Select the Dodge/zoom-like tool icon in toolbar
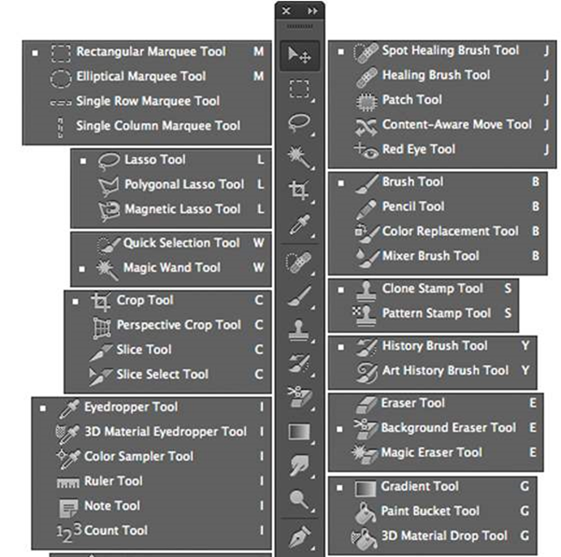The height and width of the screenshot is (557, 561). pyautogui.click(x=299, y=499)
